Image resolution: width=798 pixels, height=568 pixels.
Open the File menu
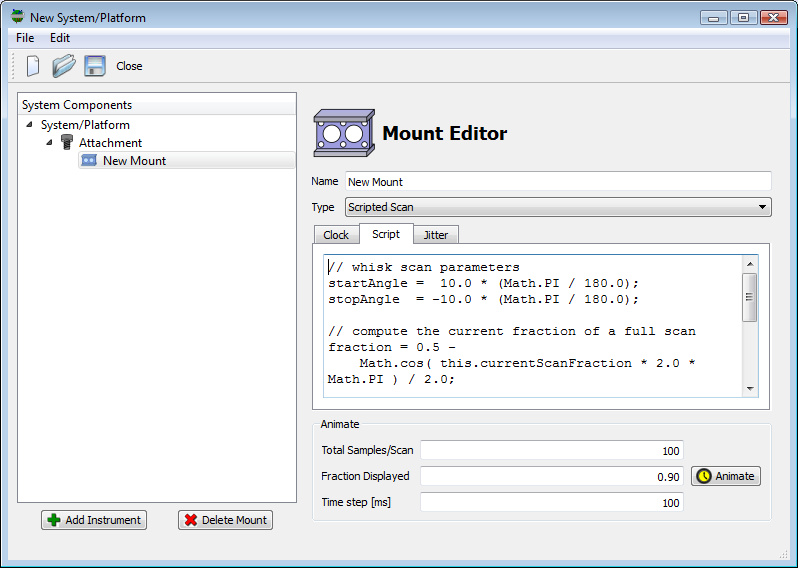tap(25, 38)
